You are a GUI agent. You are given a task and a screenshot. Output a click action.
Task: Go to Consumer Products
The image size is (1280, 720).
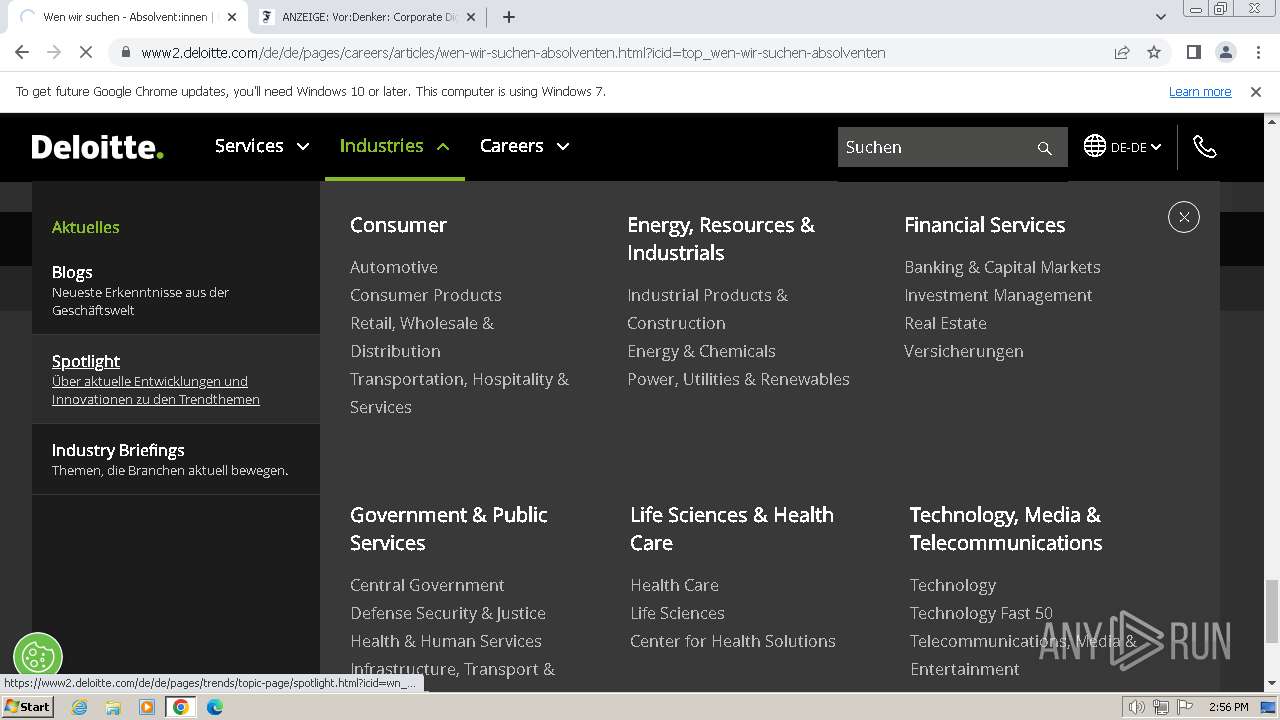click(426, 295)
